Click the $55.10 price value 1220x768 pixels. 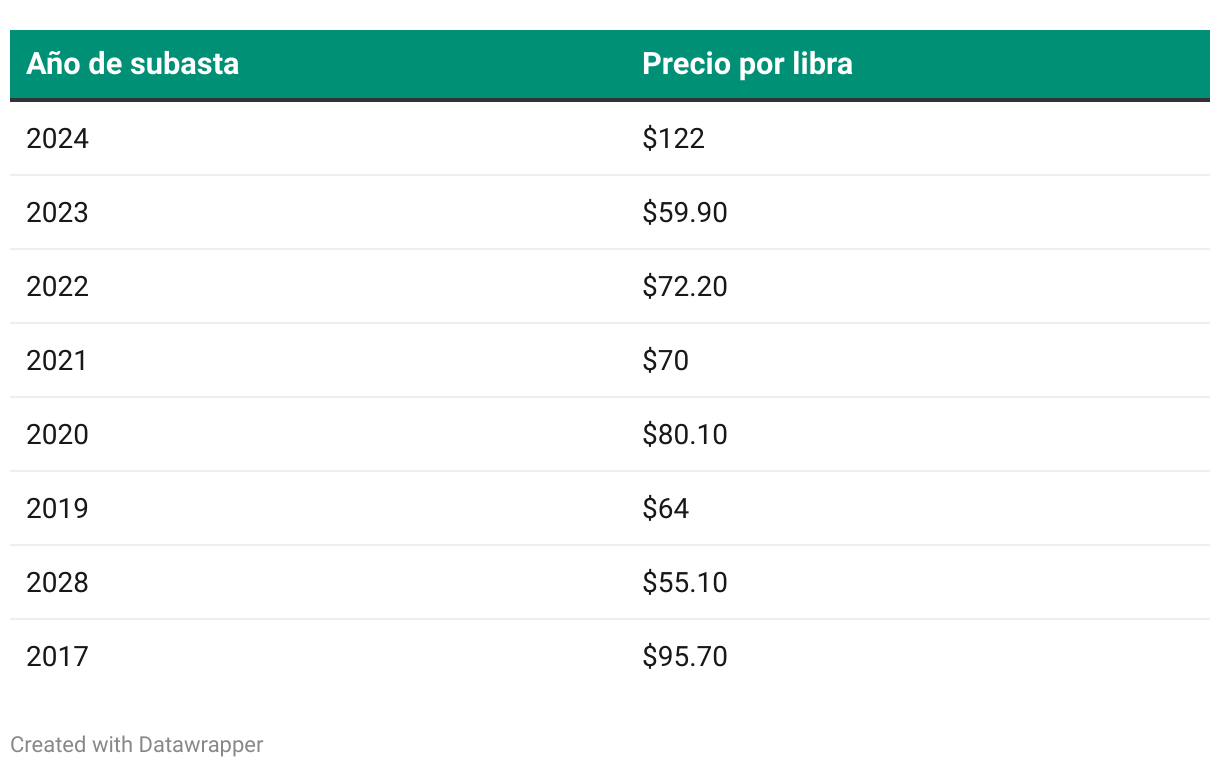684,582
